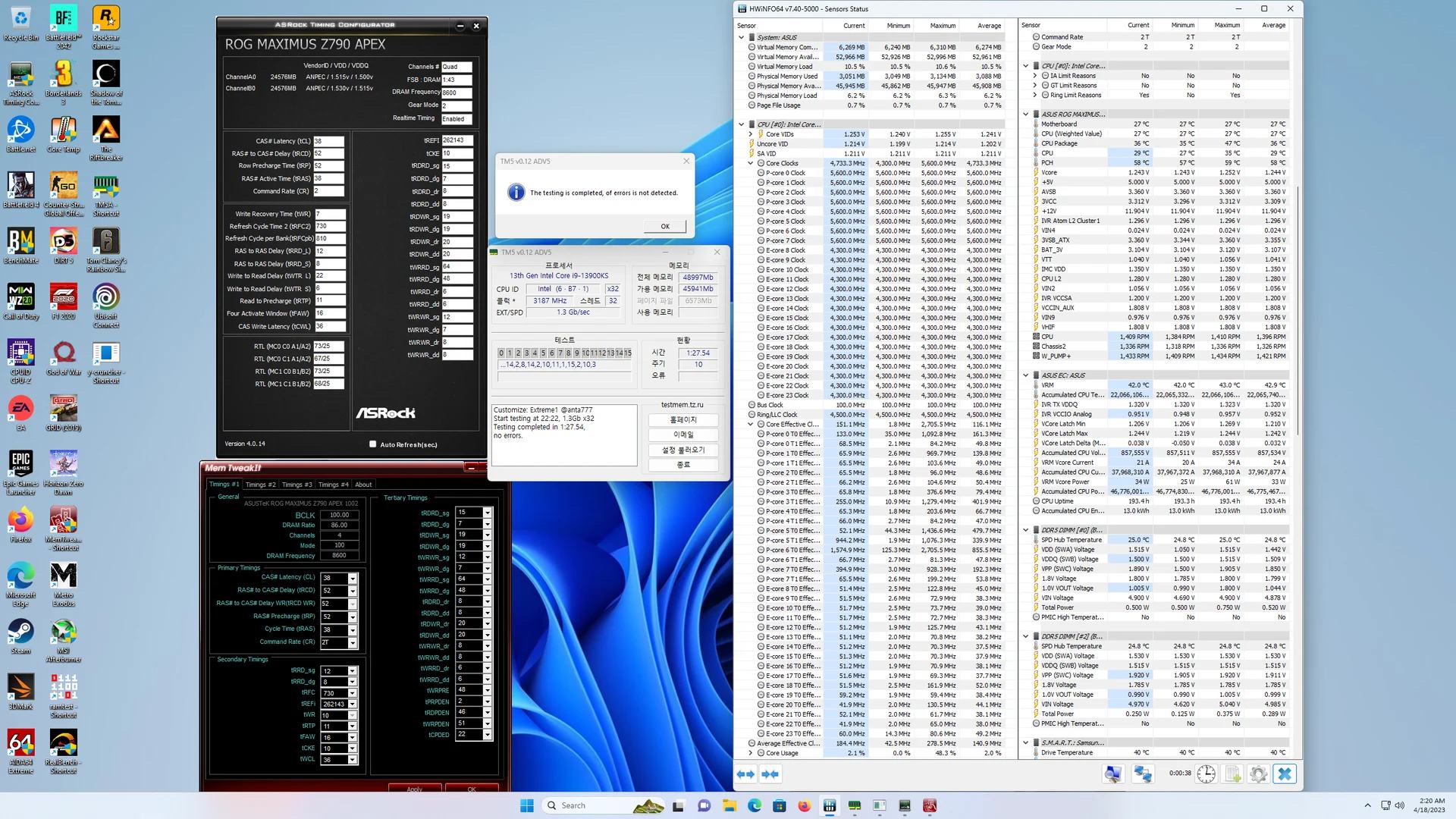
Task: Collapse DDR5 DIMM [#0] sensor group
Action: click(1026, 530)
